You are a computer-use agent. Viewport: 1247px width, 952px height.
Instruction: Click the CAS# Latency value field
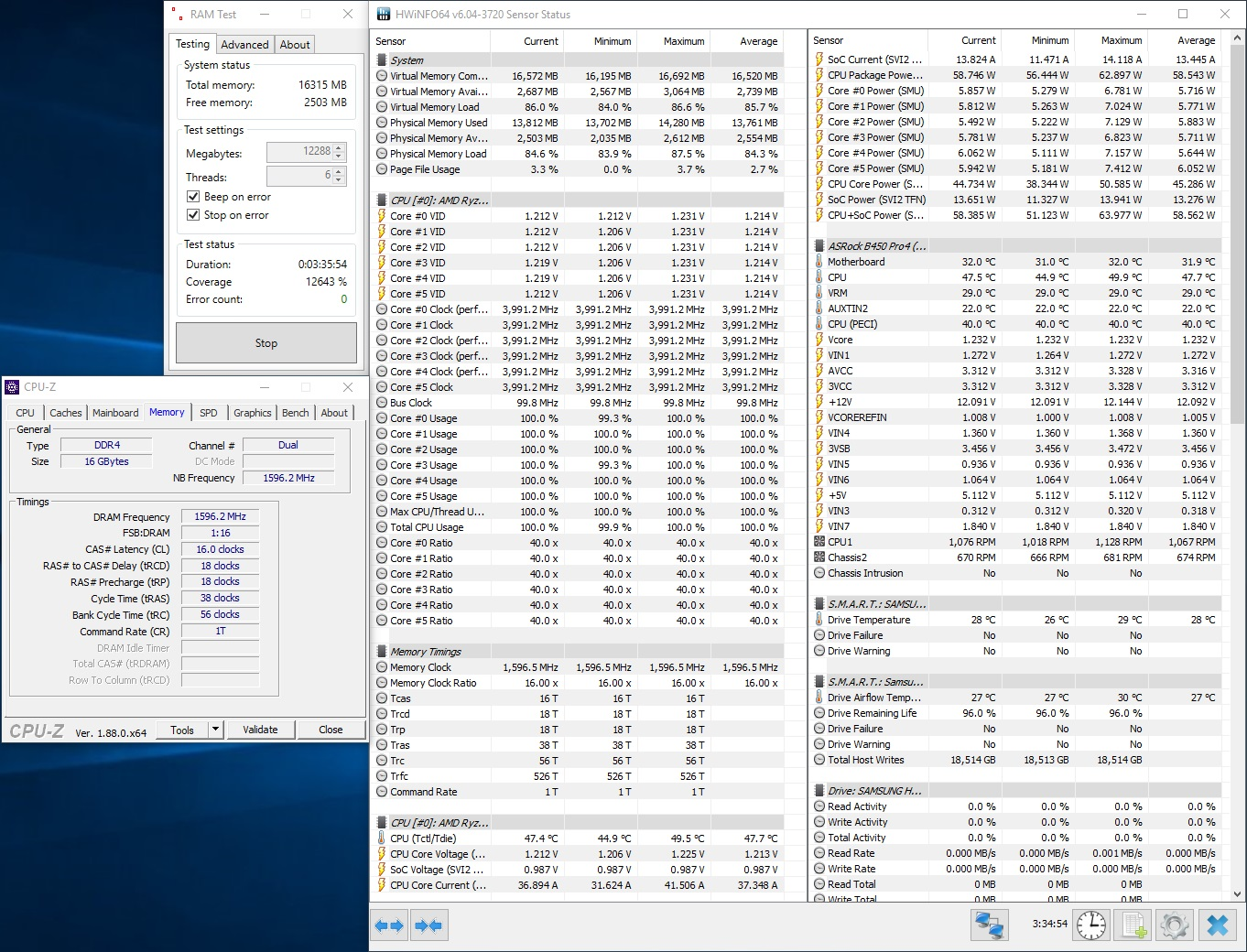tap(220, 549)
